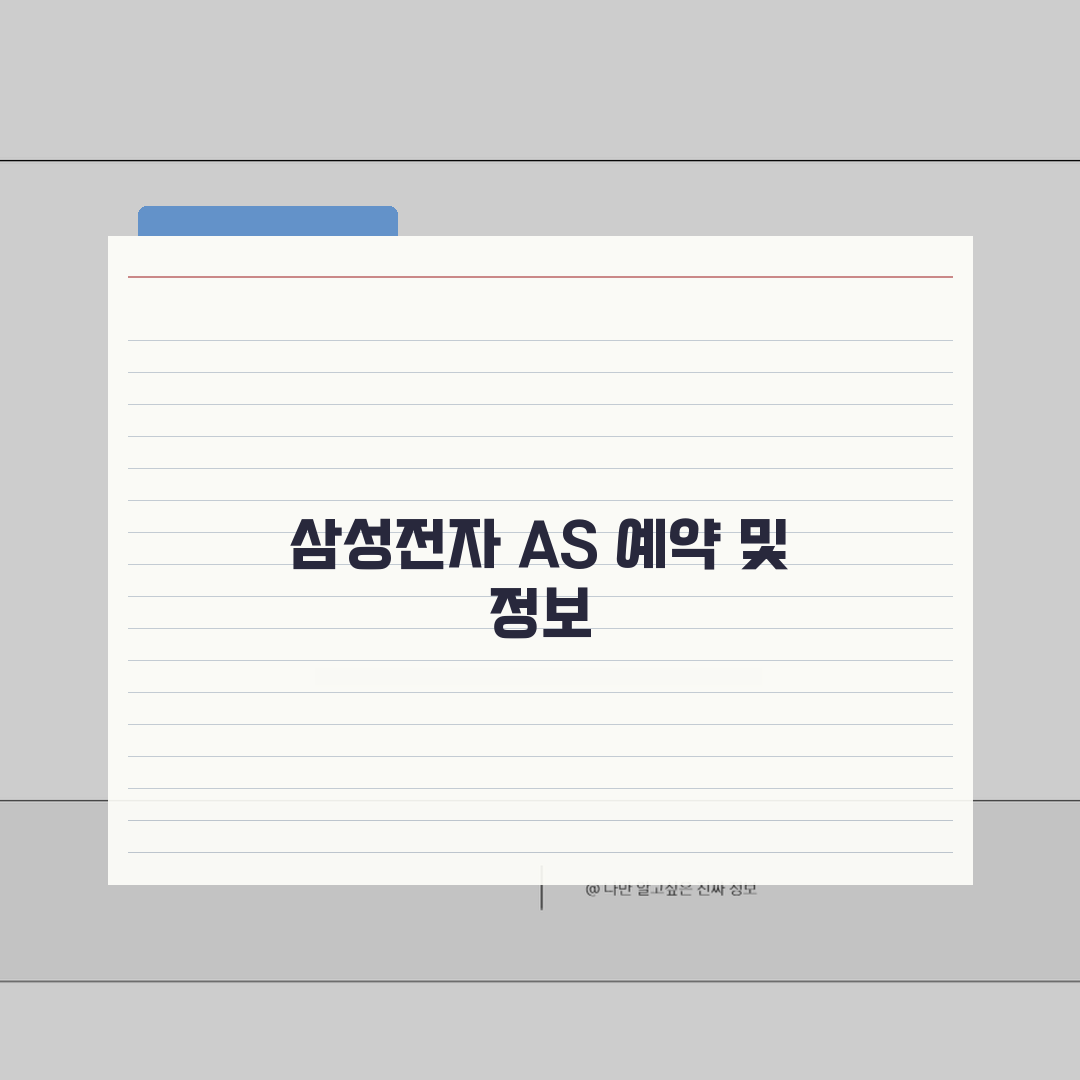Click the title line "삼성전자 AS 예약 및"
The height and width of the screenshot is (1080, 1080).
[x=539, y=545]
